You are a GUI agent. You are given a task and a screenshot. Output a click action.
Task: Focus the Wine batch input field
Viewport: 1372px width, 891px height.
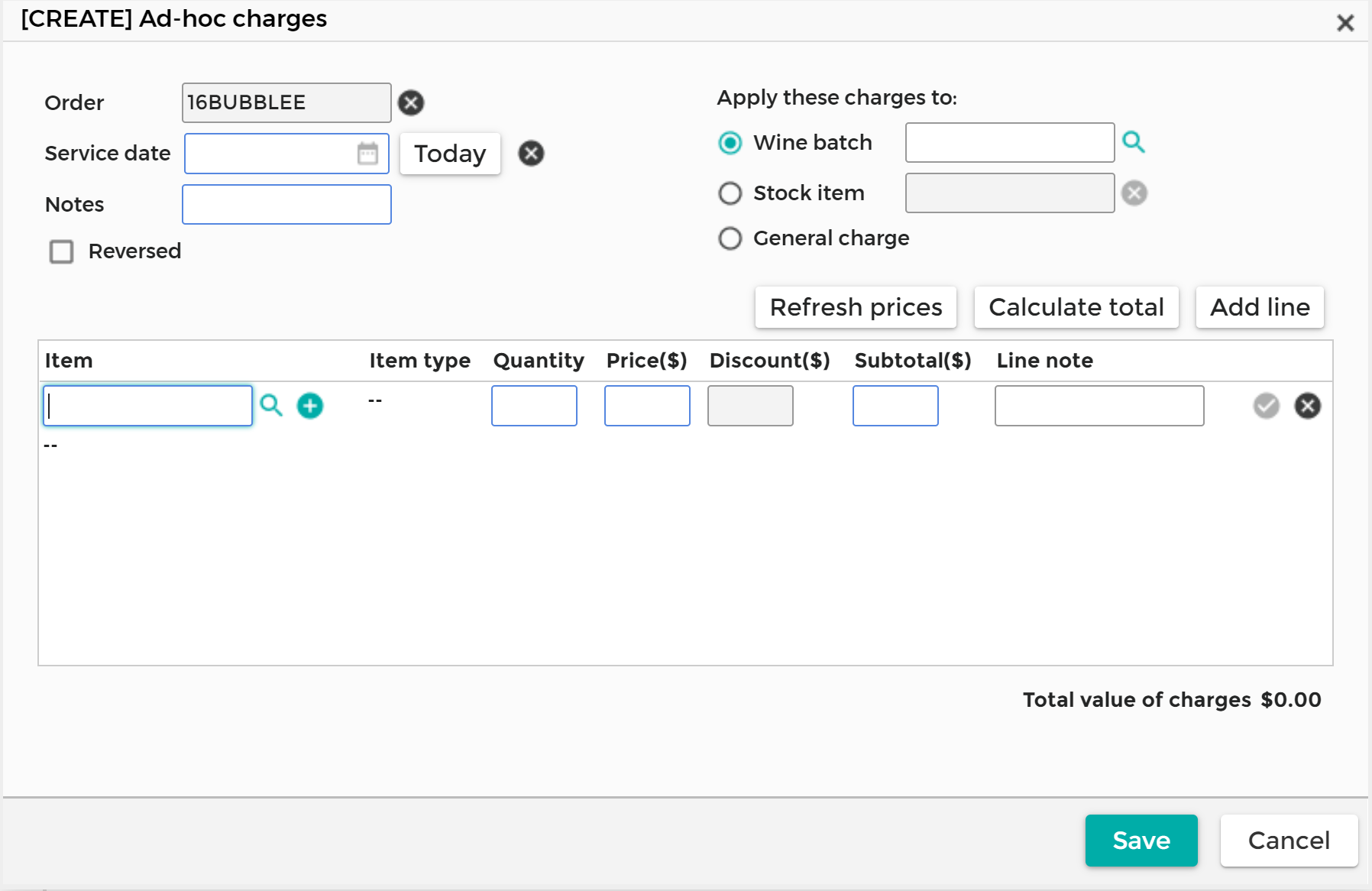click(1010, 142)
